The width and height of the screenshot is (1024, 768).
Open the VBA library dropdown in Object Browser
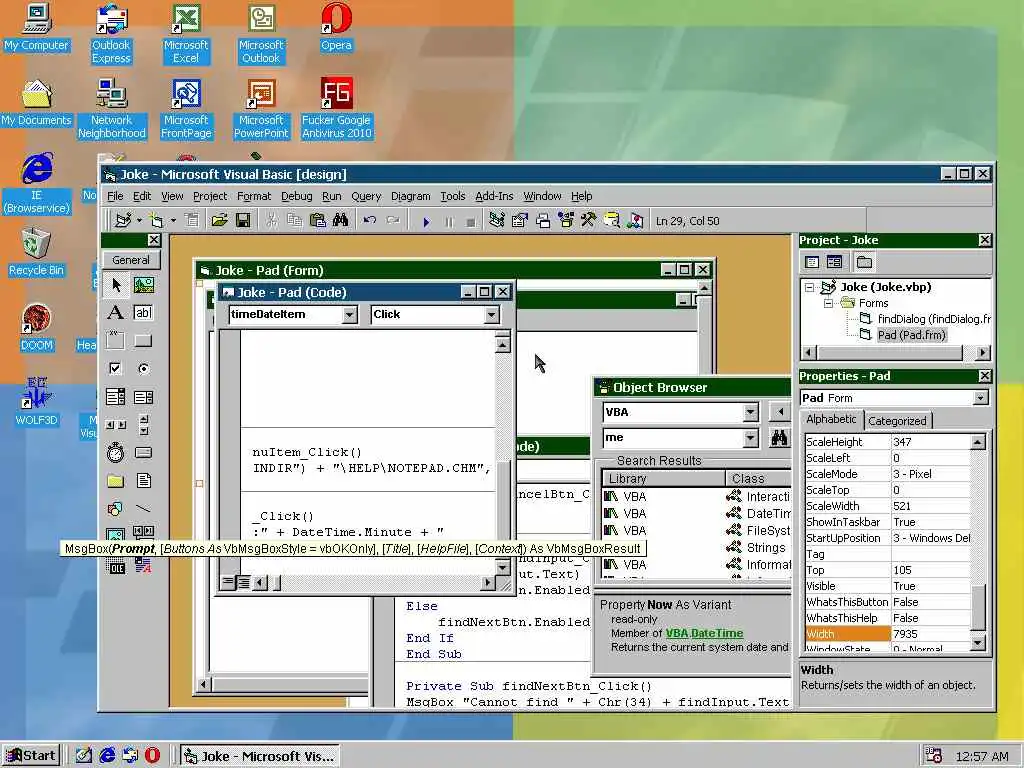(750, 412)
